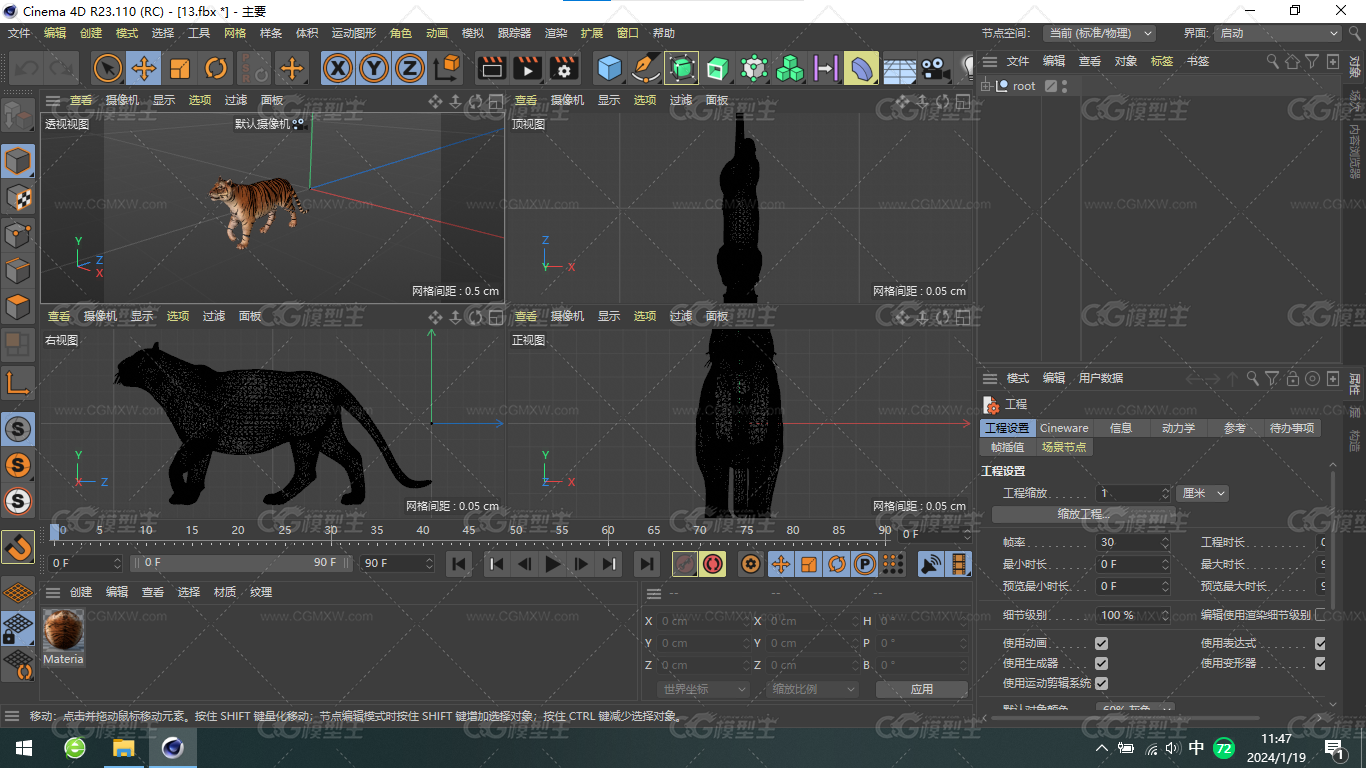Toggle the 使用生成器 checkbox
1366x768 pixels.
click(x=1101, y=663)
